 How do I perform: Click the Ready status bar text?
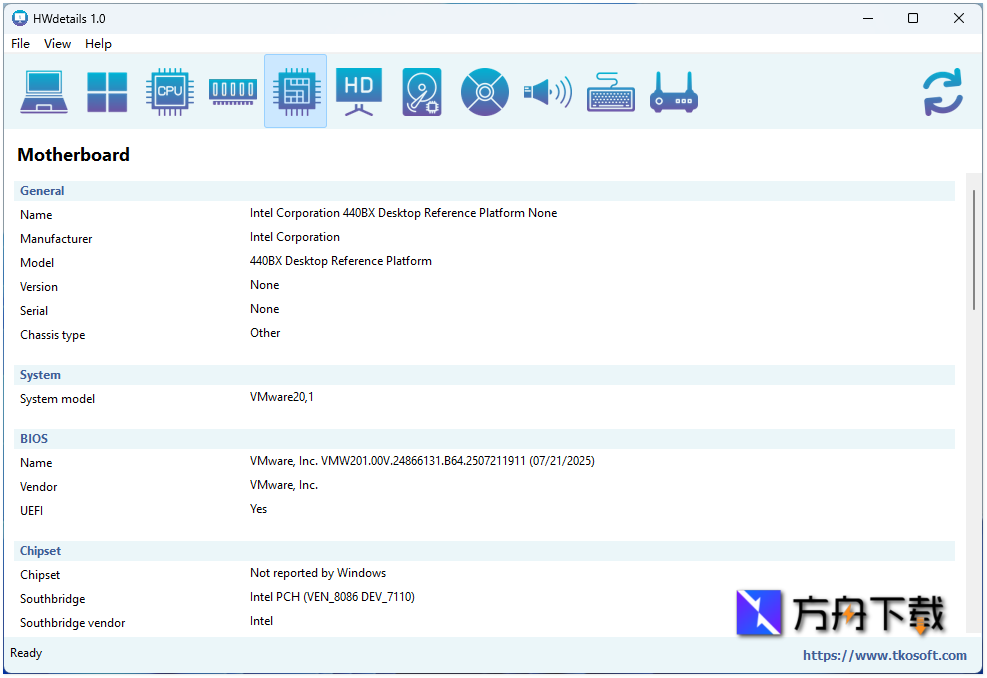[26, 653]
